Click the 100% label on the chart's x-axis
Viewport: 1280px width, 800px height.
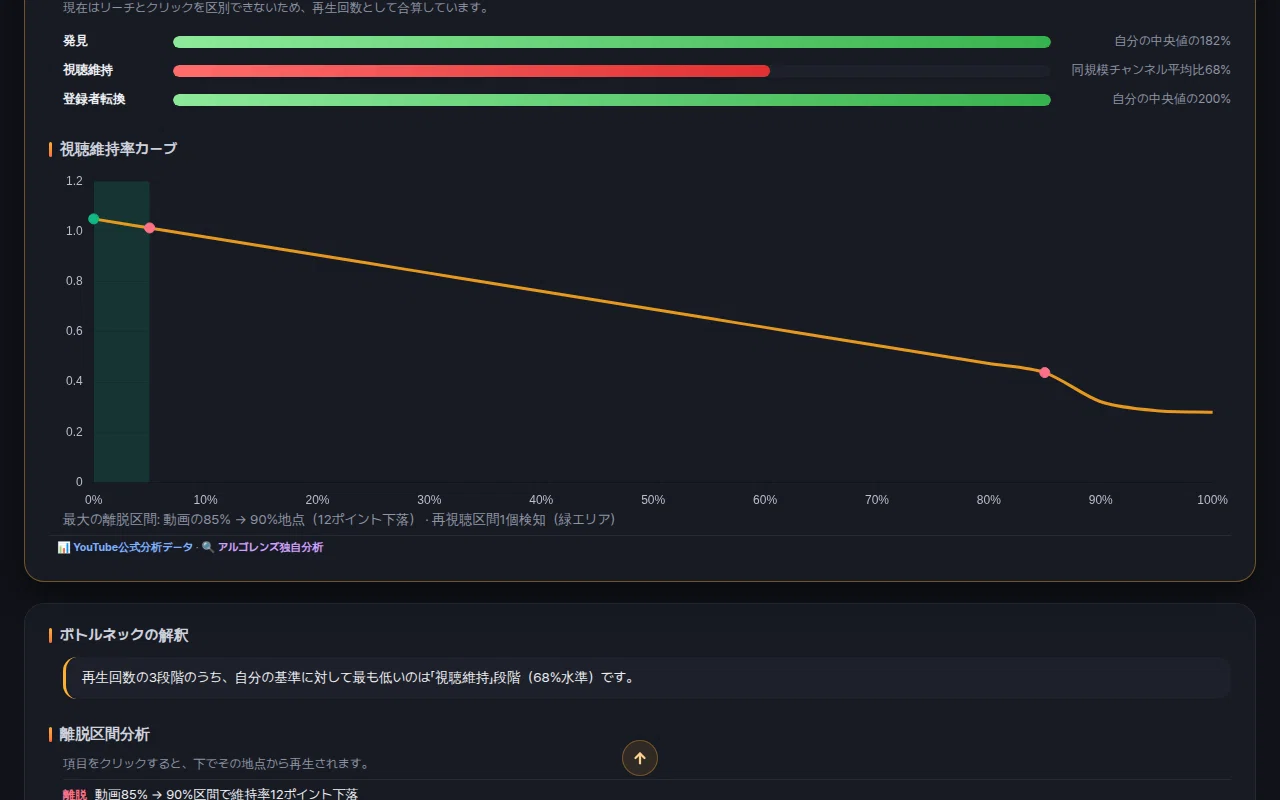tap(1212, 500)
